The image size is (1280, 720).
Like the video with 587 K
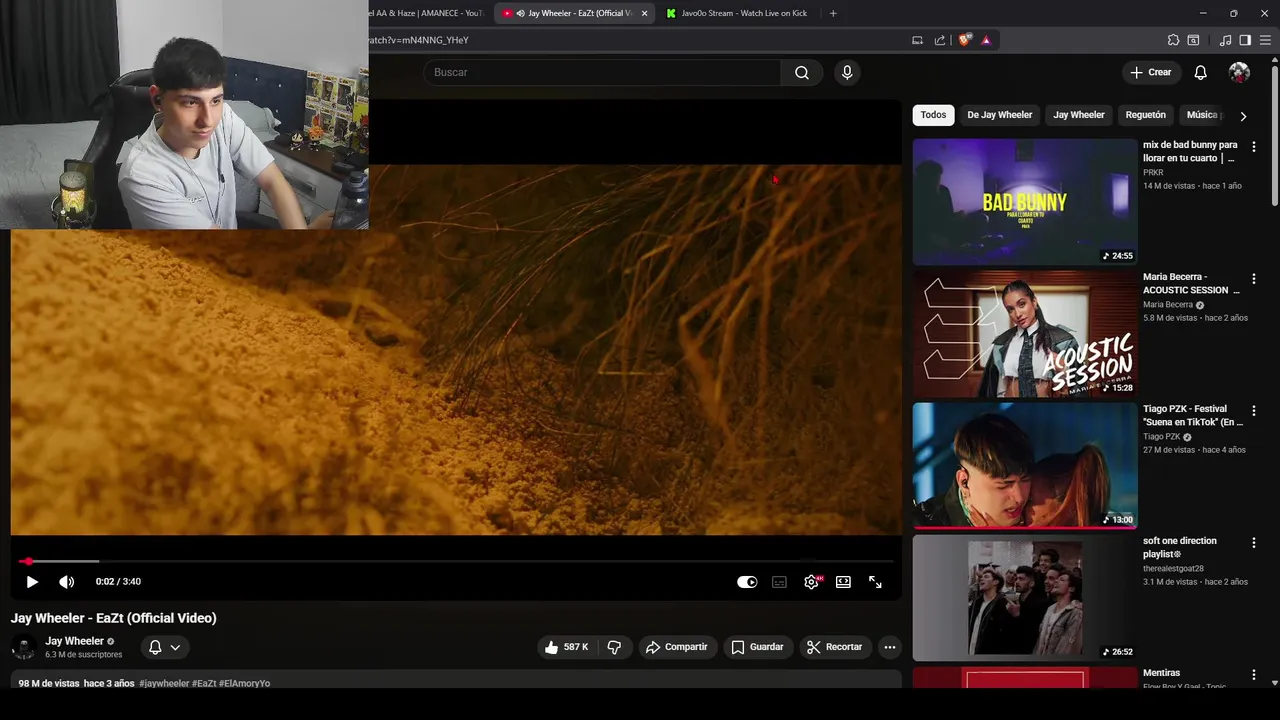click(566, 647)
